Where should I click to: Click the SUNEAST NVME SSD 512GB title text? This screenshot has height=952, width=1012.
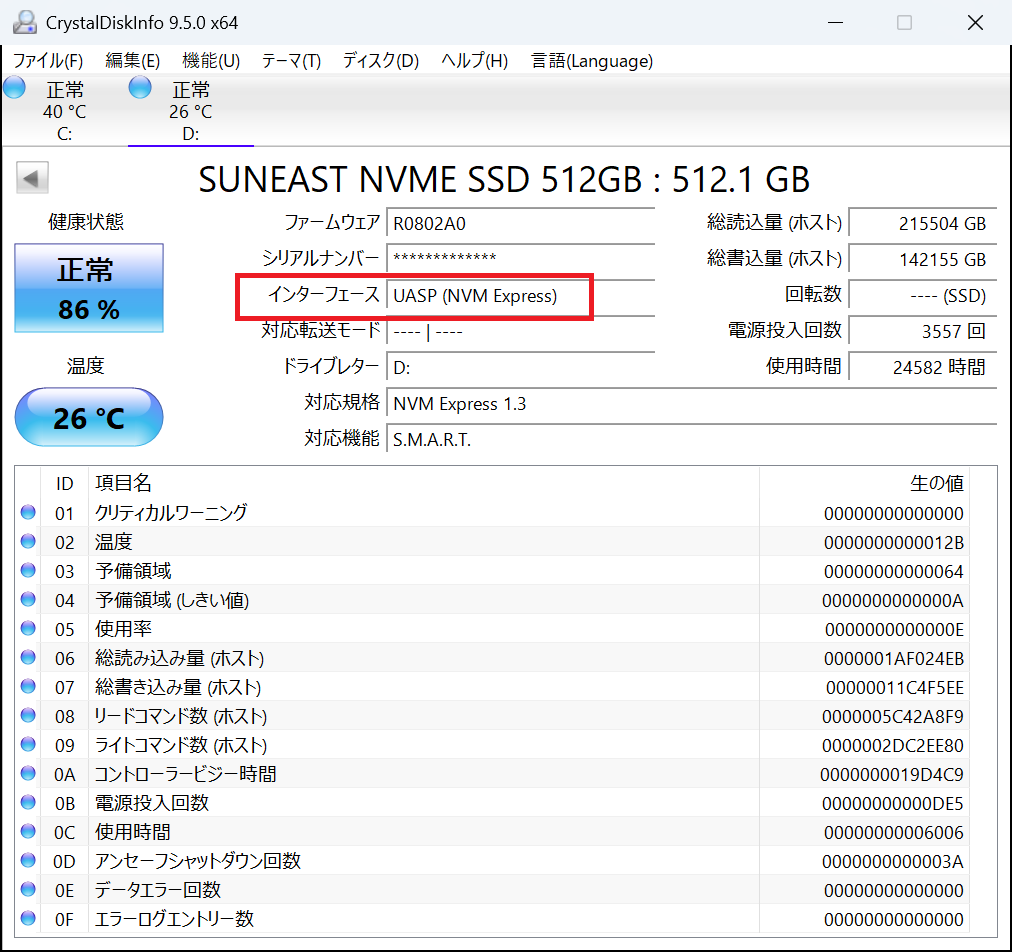[504, 179]
